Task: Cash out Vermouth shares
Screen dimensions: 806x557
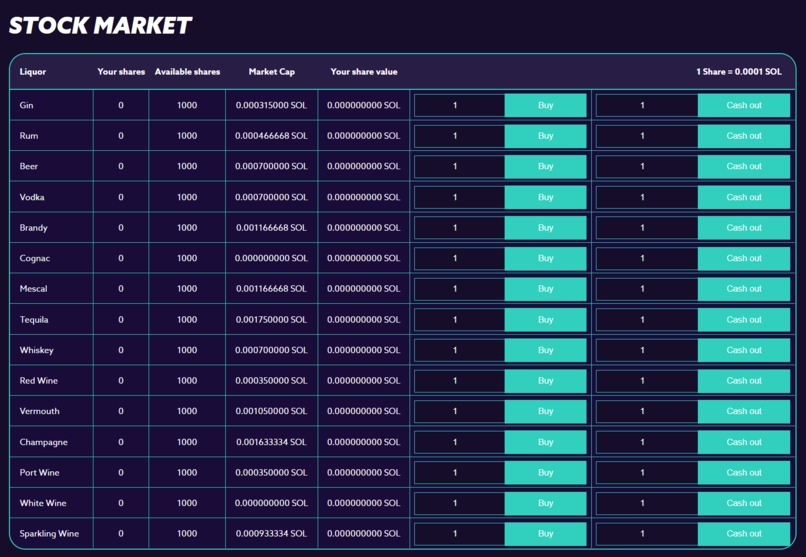Action: (744, 411)
